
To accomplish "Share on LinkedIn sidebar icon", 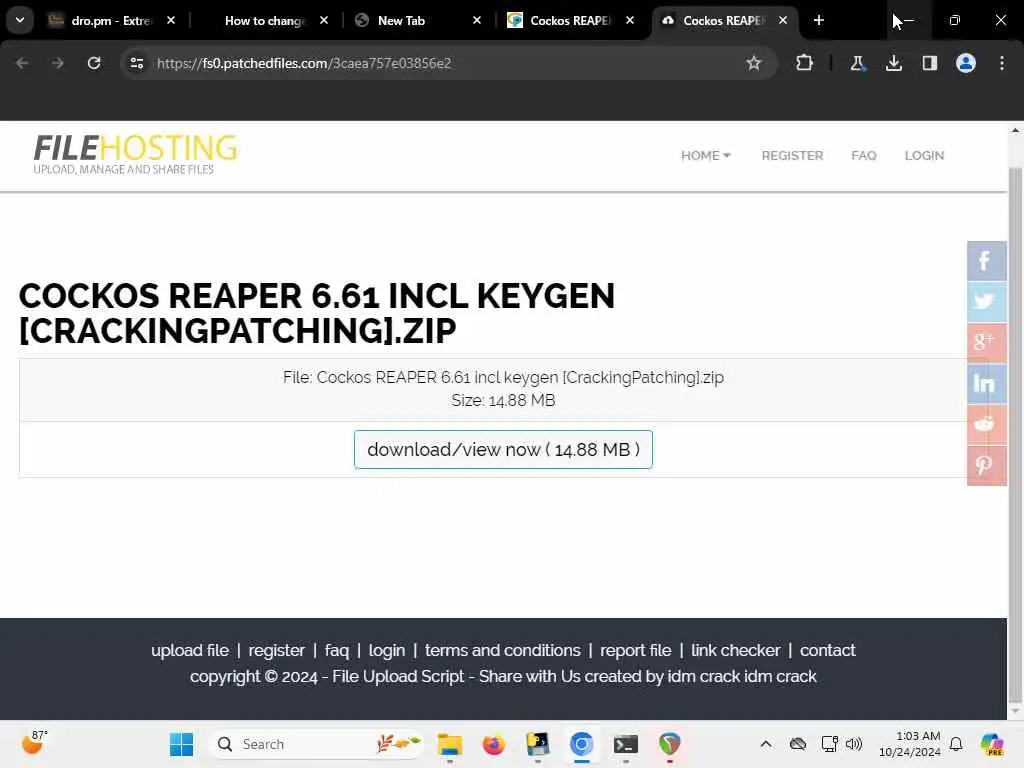I will (x=986, y=383).
